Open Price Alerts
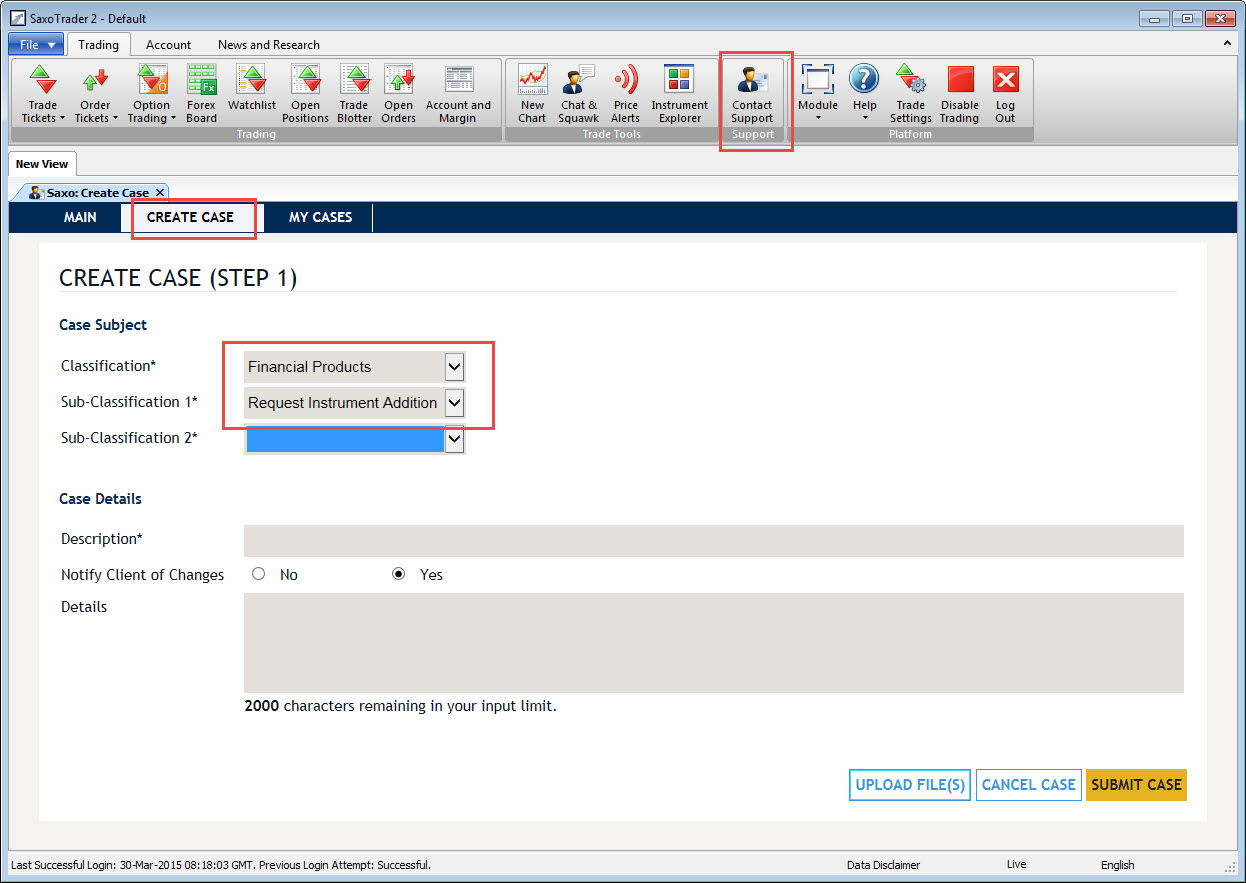Screen dimensions: 1246x883 [625, 94]
